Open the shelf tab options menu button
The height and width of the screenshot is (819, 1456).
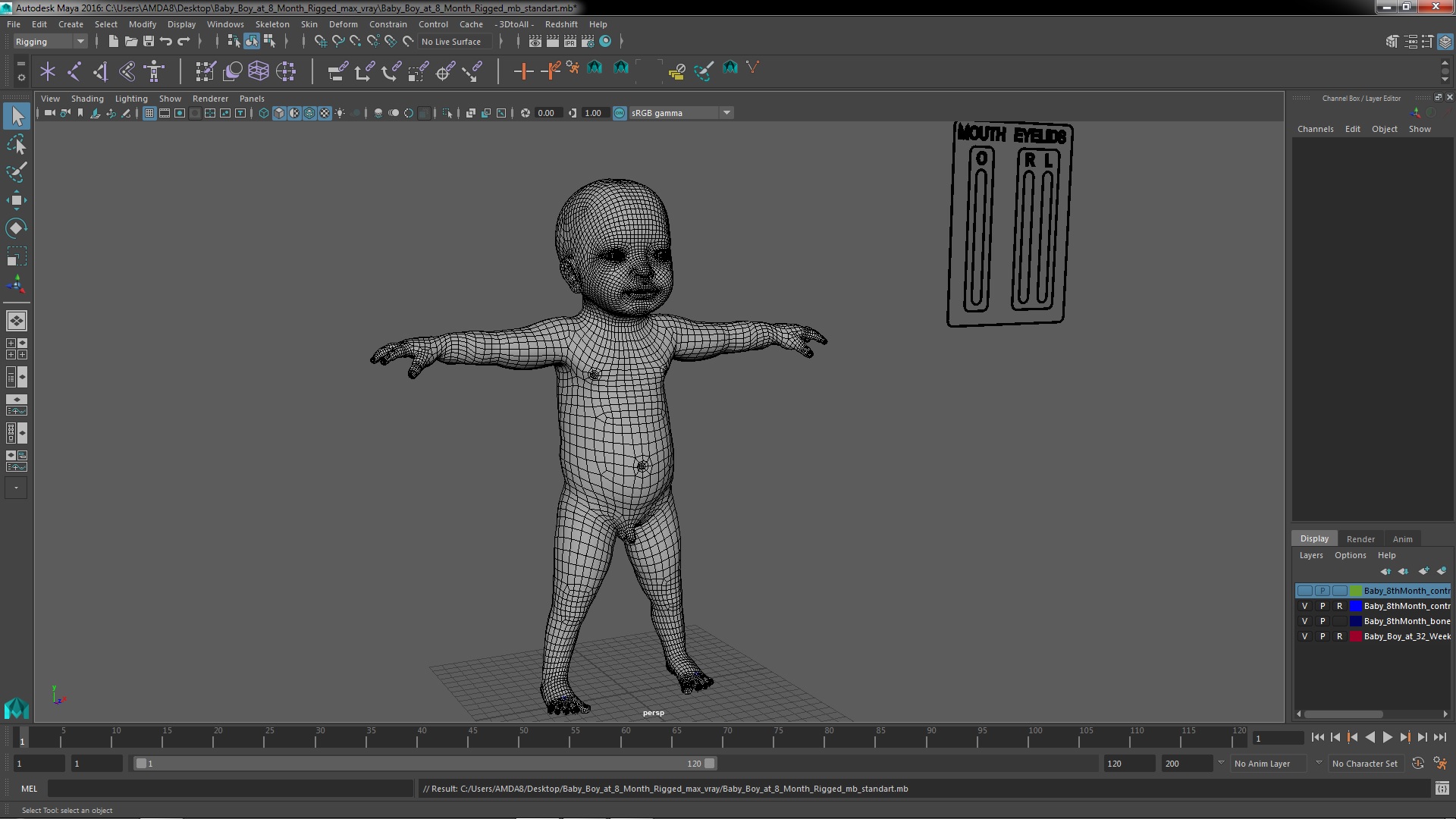click(x=20, y=62)
